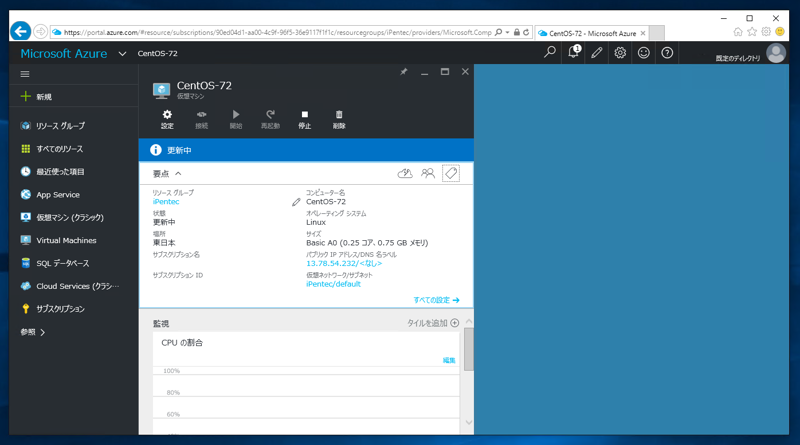Viewport: 800px width, 445px height.
Task: Open すべてのリソース in the sidebar
Action: click(x=73, y=149)
